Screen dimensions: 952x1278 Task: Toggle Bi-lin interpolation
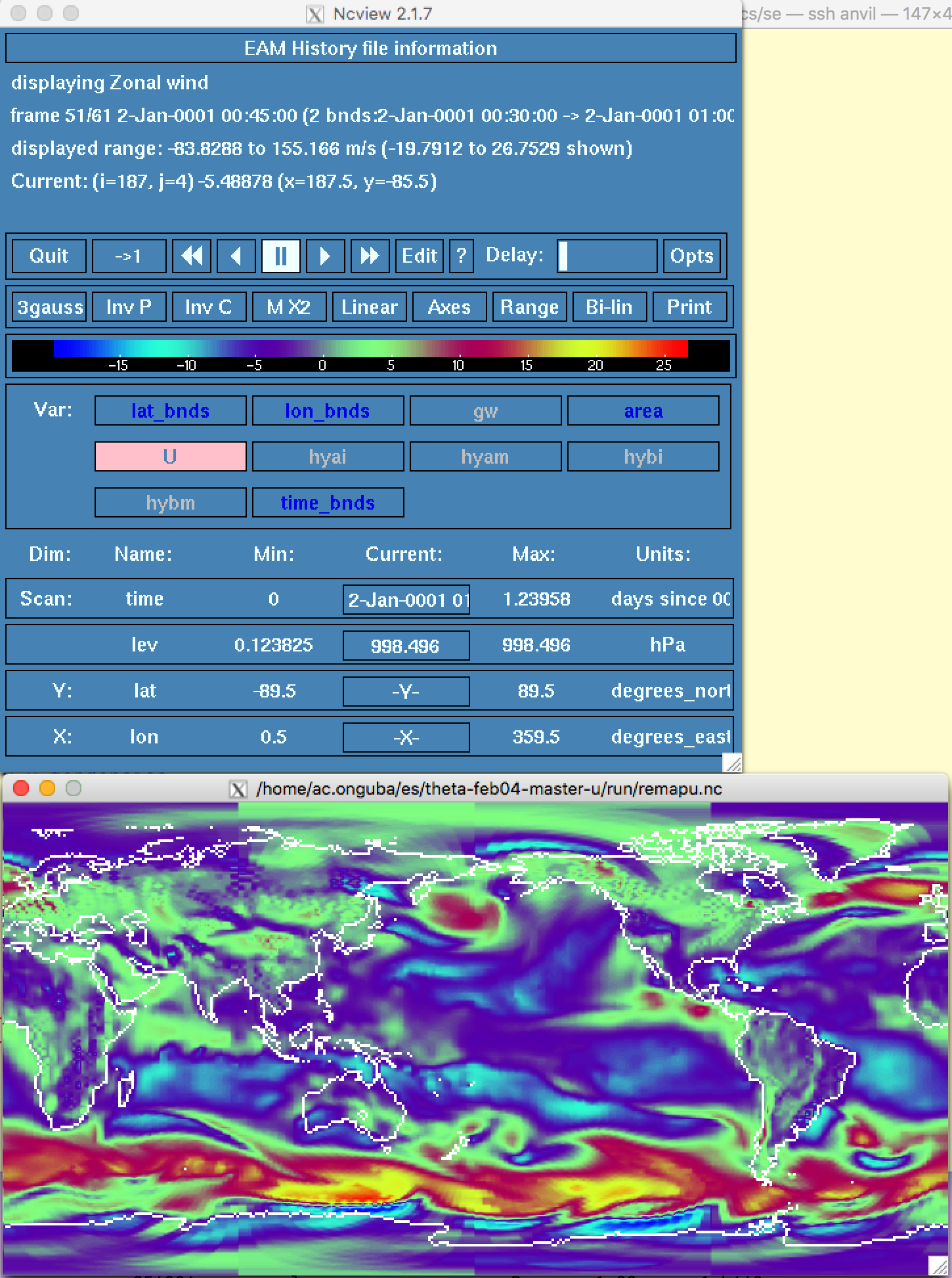[x=610, y=307]
